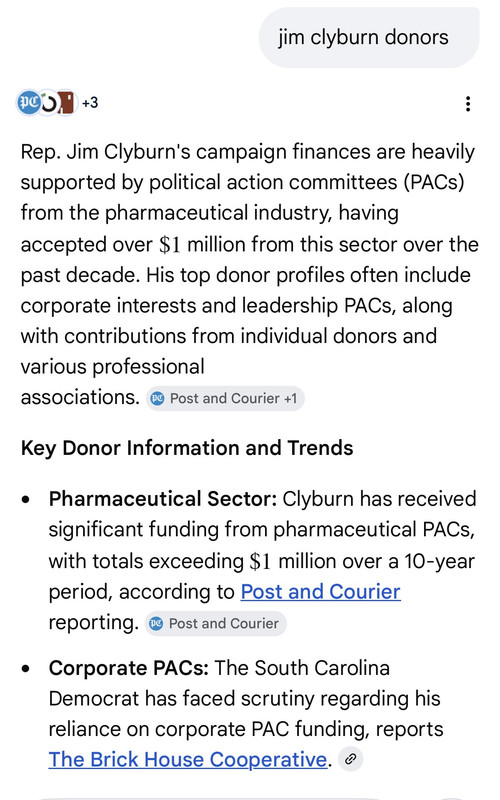This screenshot has height=800, width=500.
Task: Click PC logo in chip beside 'reporting.'
Action: 156,623
